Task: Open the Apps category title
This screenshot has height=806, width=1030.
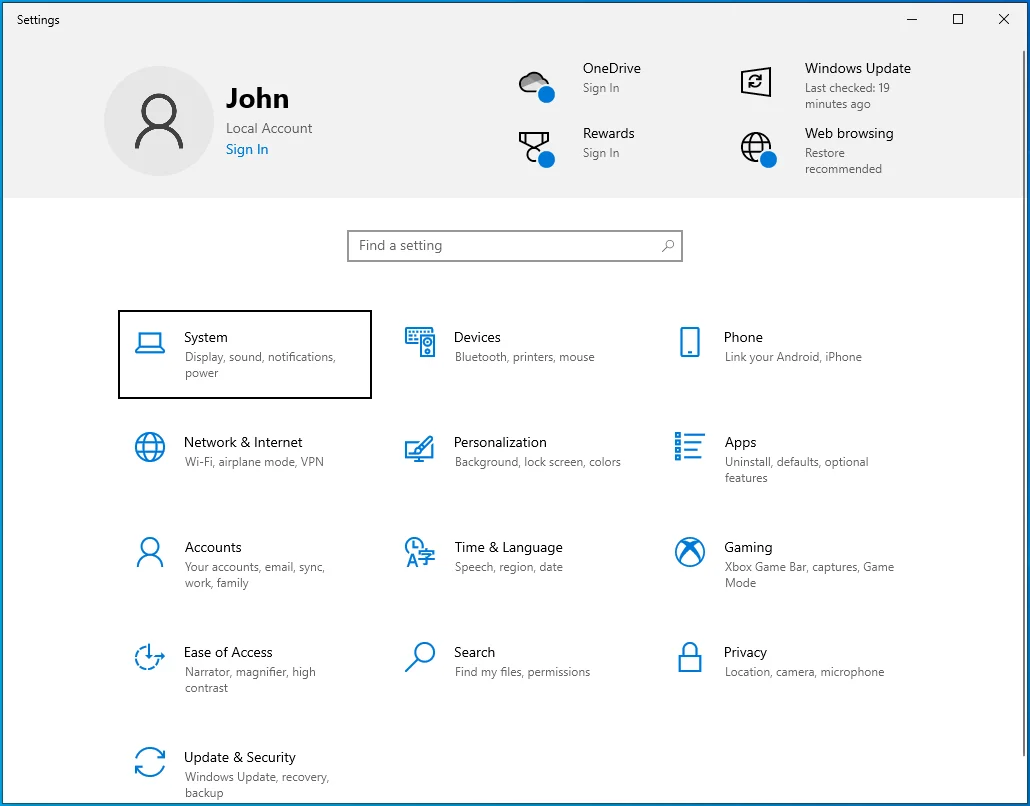Action: coord(740,443)
